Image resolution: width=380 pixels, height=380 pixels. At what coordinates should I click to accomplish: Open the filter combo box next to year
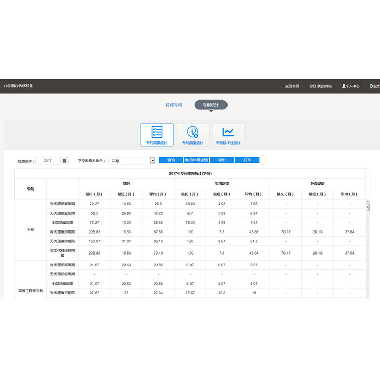(132, 161)
